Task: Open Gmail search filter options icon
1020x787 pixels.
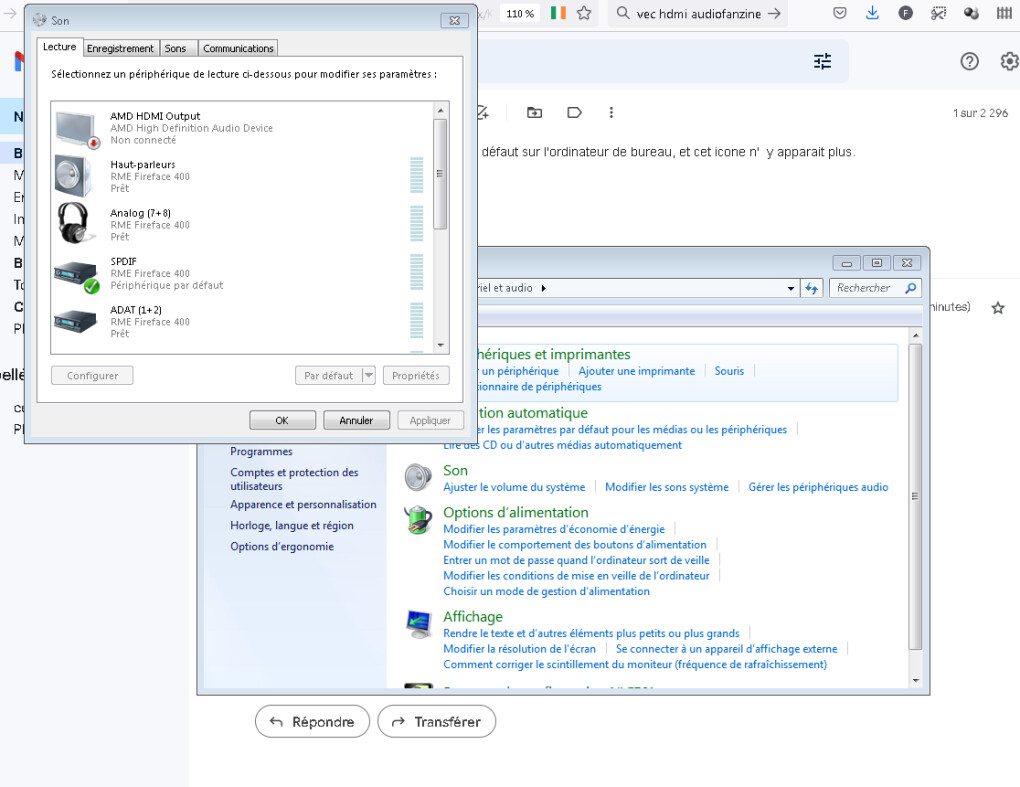Action: pyautogui.click(x=822, y=61)
